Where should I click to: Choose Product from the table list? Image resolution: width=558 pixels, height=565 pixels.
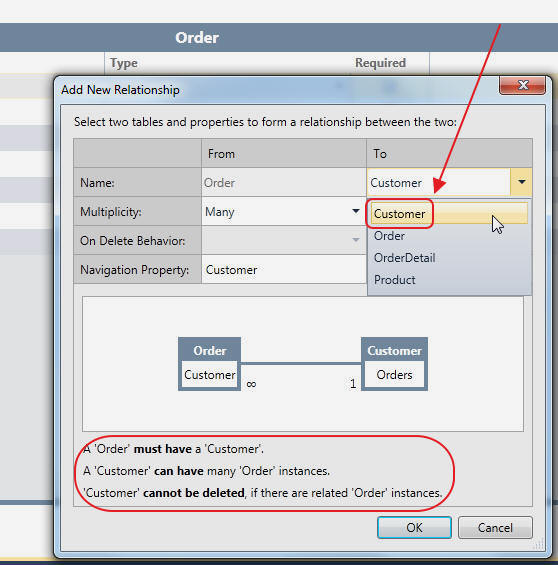click(x=449, y=280)
